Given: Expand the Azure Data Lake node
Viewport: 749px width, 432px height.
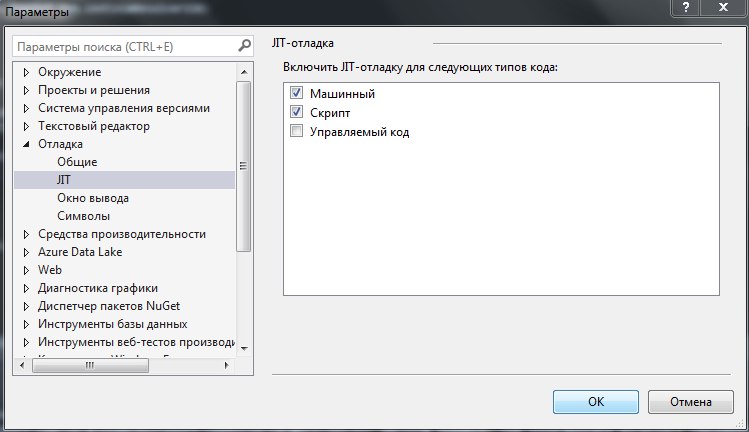Looking at the screenshot, I should click(26, 252).
